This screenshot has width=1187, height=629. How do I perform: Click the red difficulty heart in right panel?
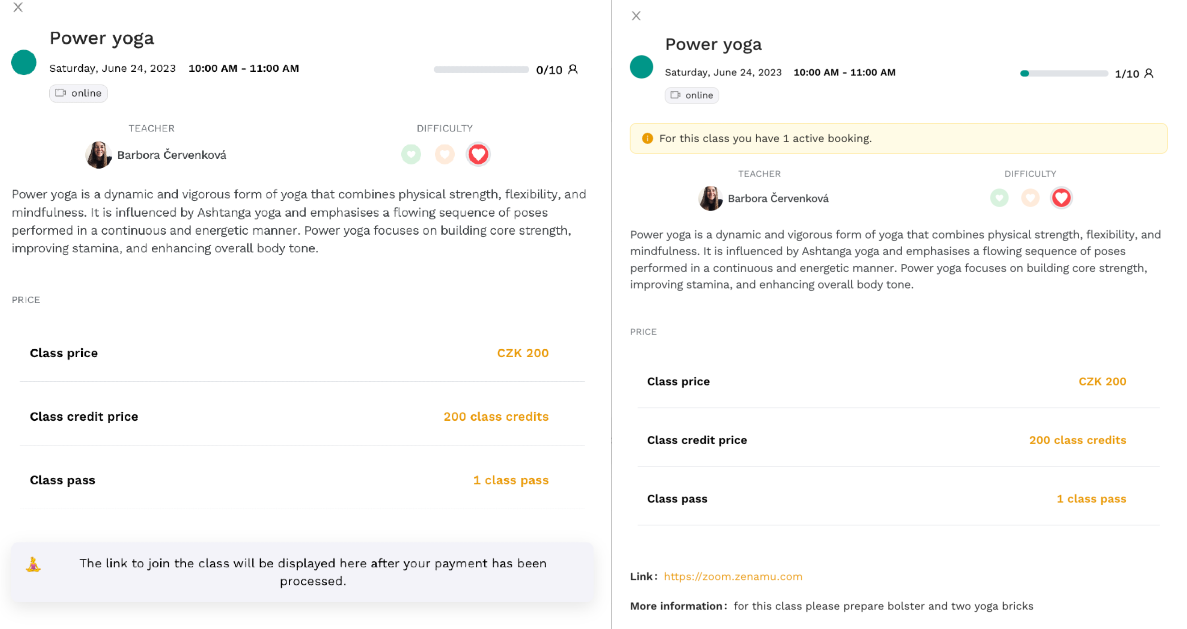pos(1061,198)
